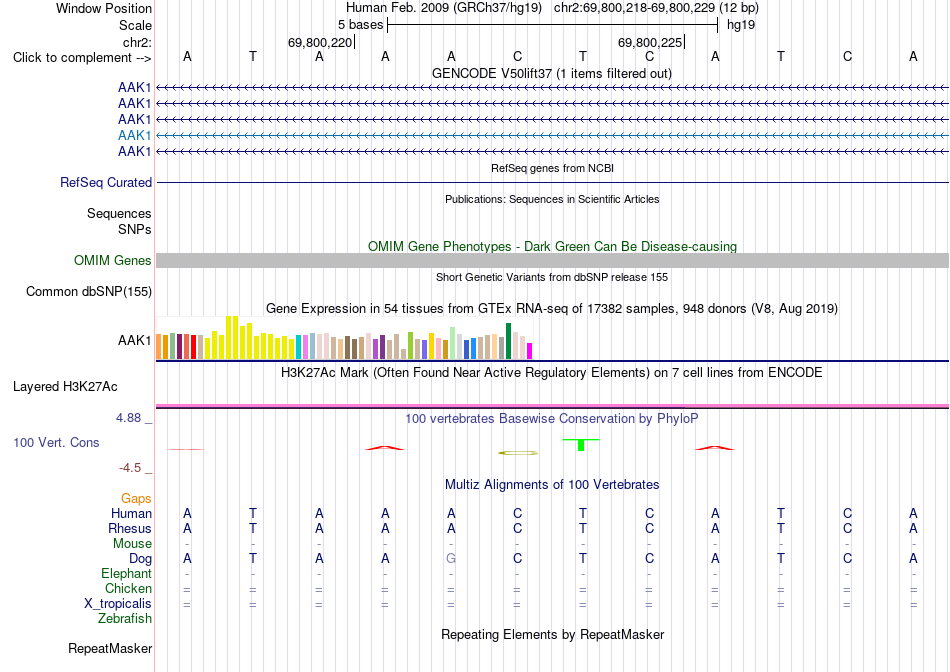
Task: Click the '5 bases' scale label
Action: (x=360, y=25)
